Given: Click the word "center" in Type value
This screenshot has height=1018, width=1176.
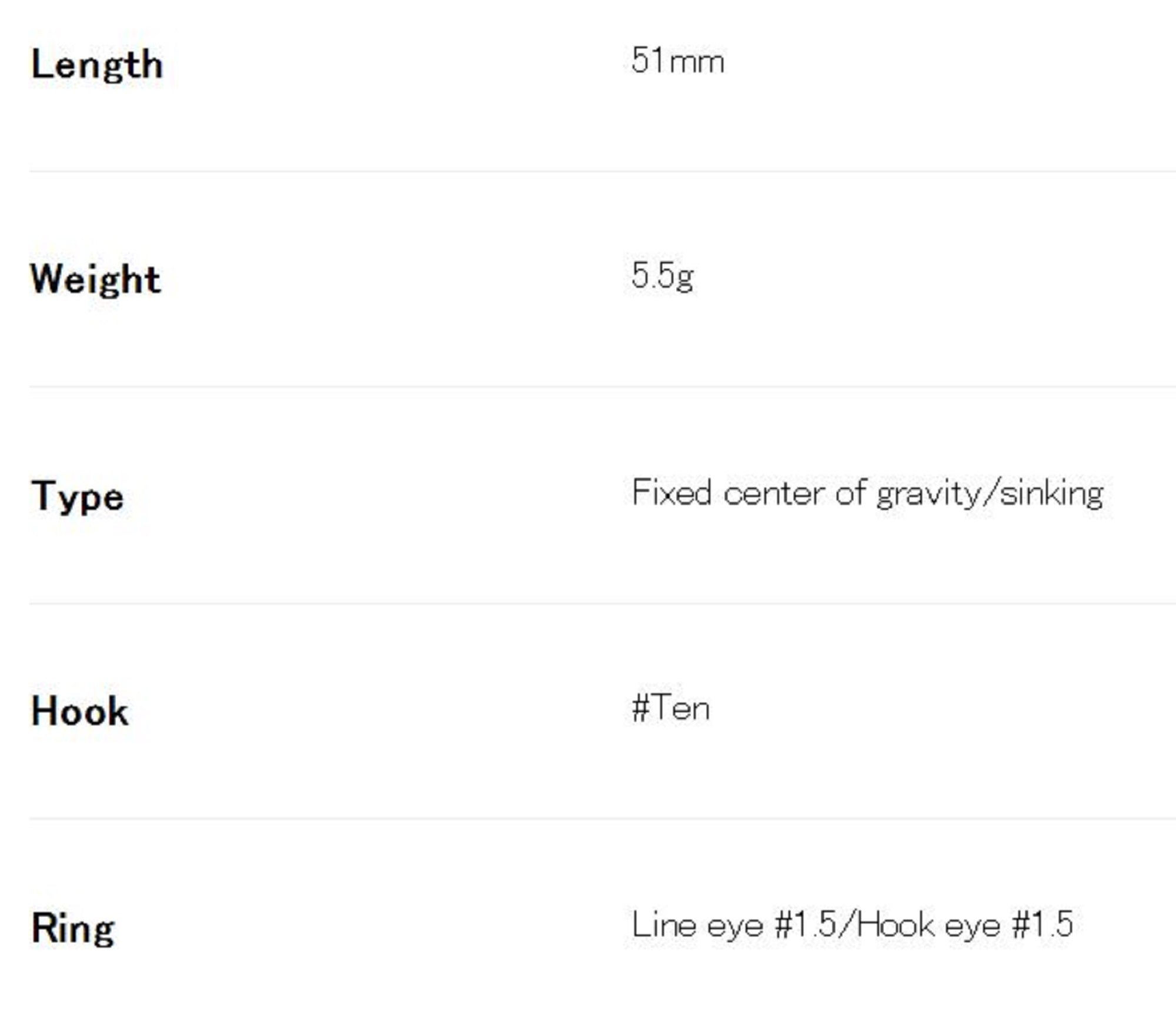Looking at the screenshot, I should [774, 493].
